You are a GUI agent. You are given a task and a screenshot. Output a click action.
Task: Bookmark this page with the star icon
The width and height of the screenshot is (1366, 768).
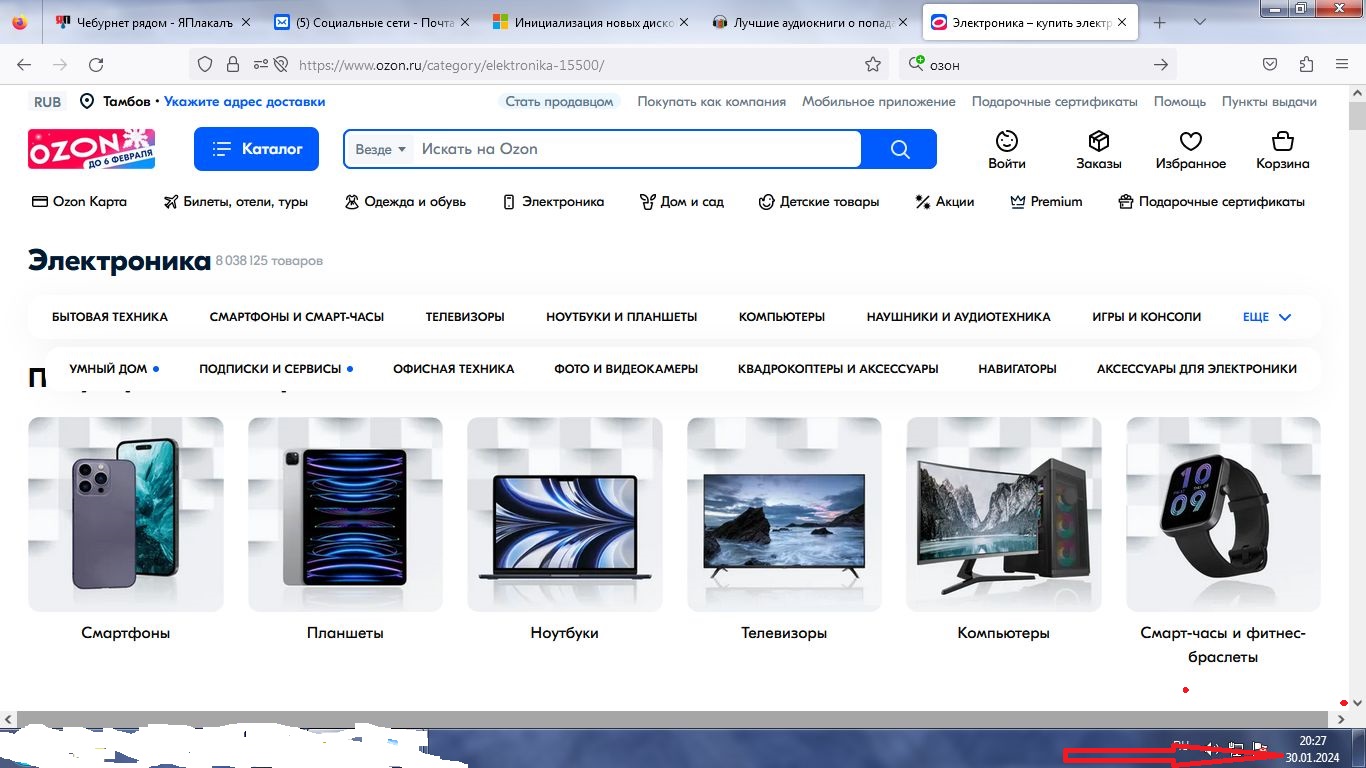click(x=873, y=64)
